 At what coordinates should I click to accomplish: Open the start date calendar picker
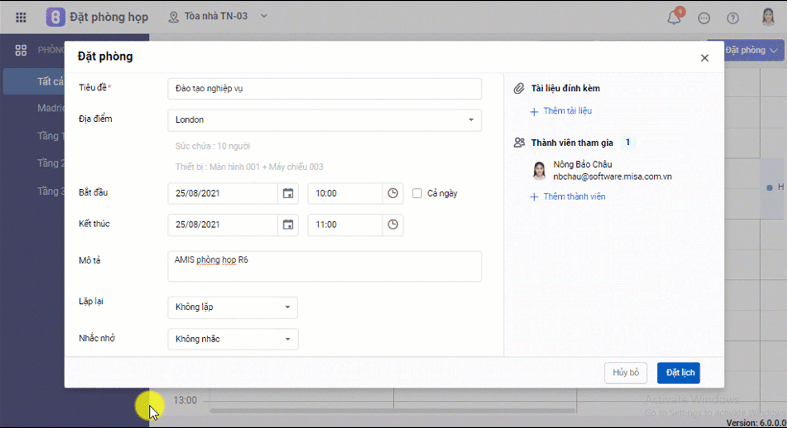[x=288, y=194]
